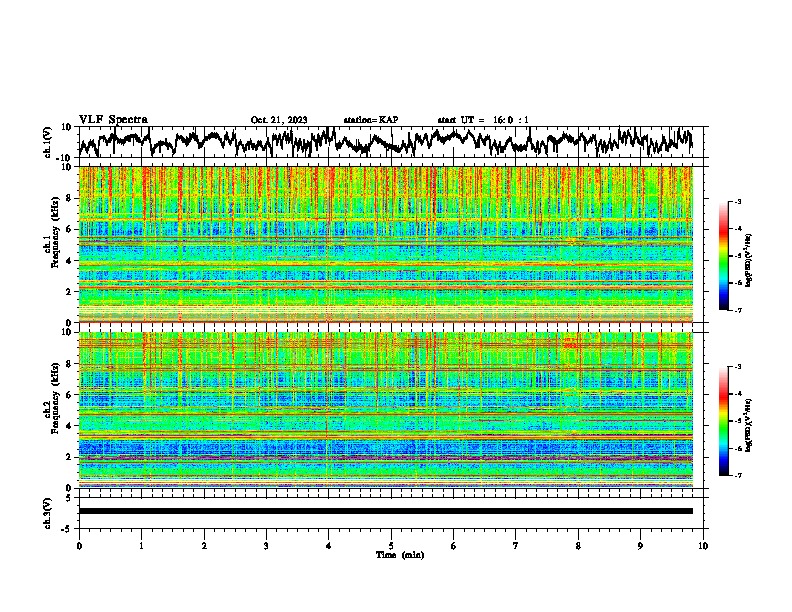Screen dimensions: 792x612
Task: Click inside the ch.1 spectrogram panel
Action: tap(385, 244)
